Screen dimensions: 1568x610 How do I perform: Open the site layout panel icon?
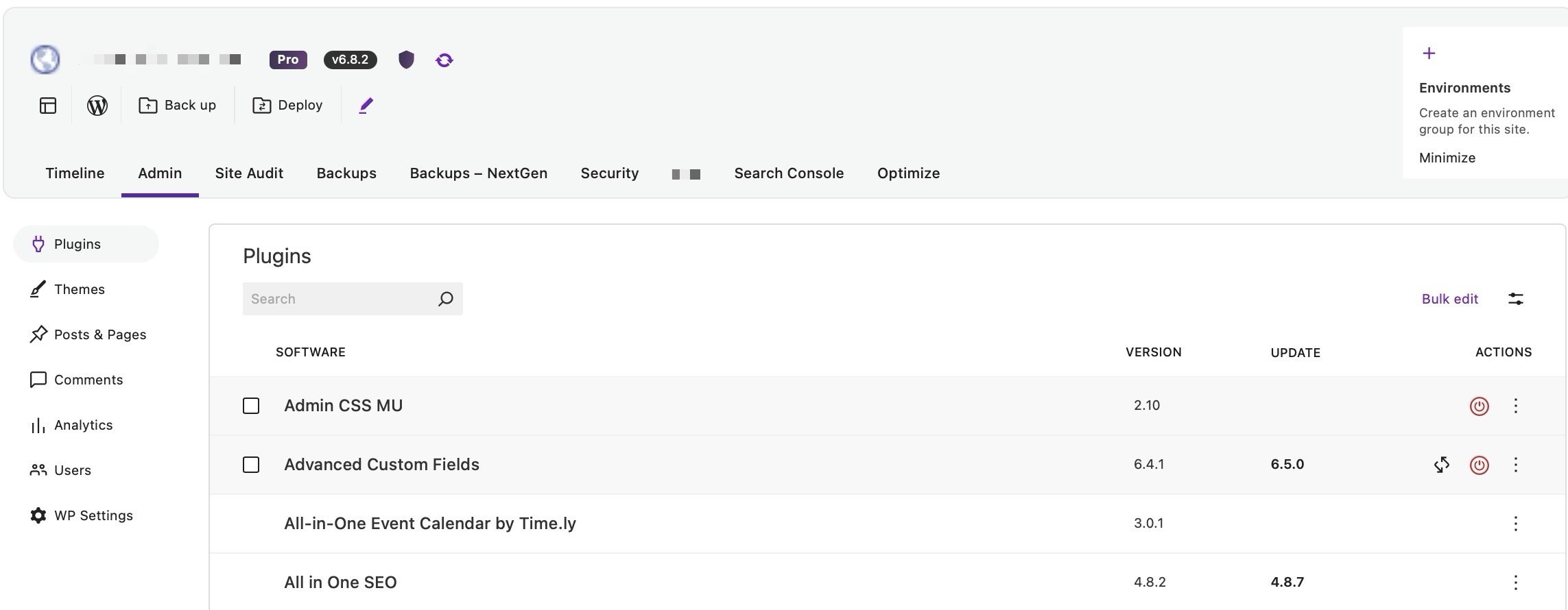click(48, 106)
